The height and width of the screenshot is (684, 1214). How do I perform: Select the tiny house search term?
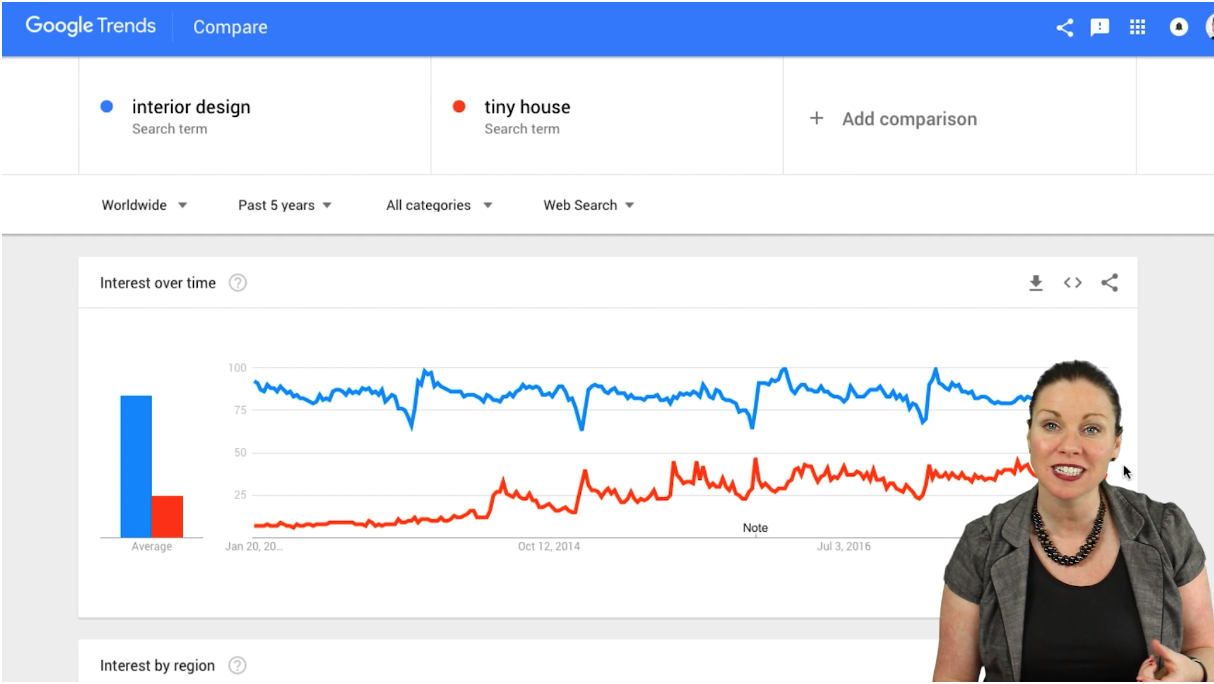527,107
